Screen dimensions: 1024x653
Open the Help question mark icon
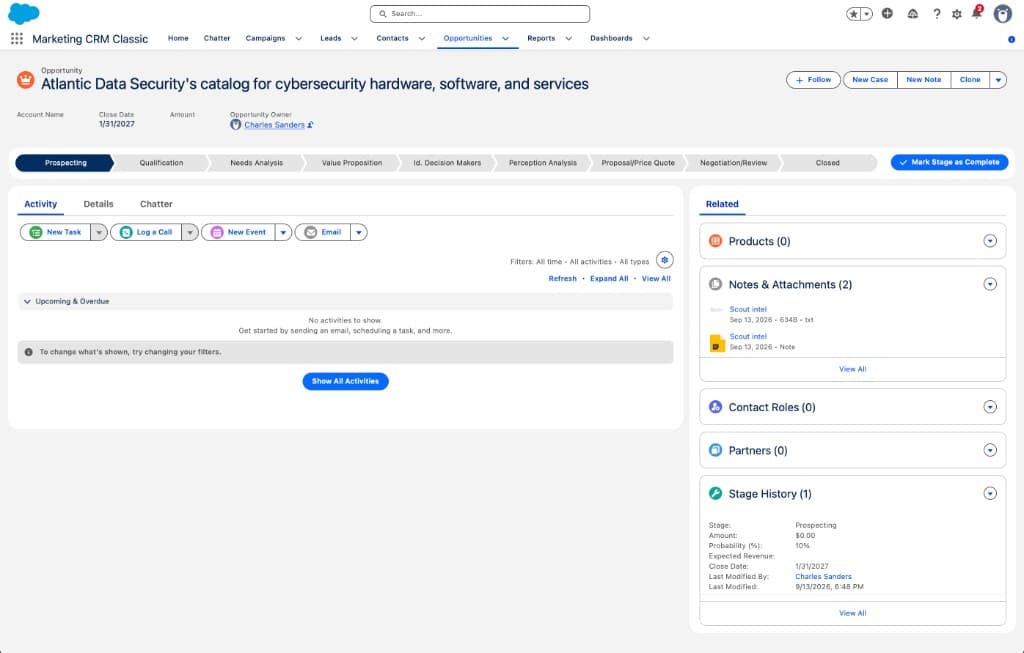[x=936, y=14]
